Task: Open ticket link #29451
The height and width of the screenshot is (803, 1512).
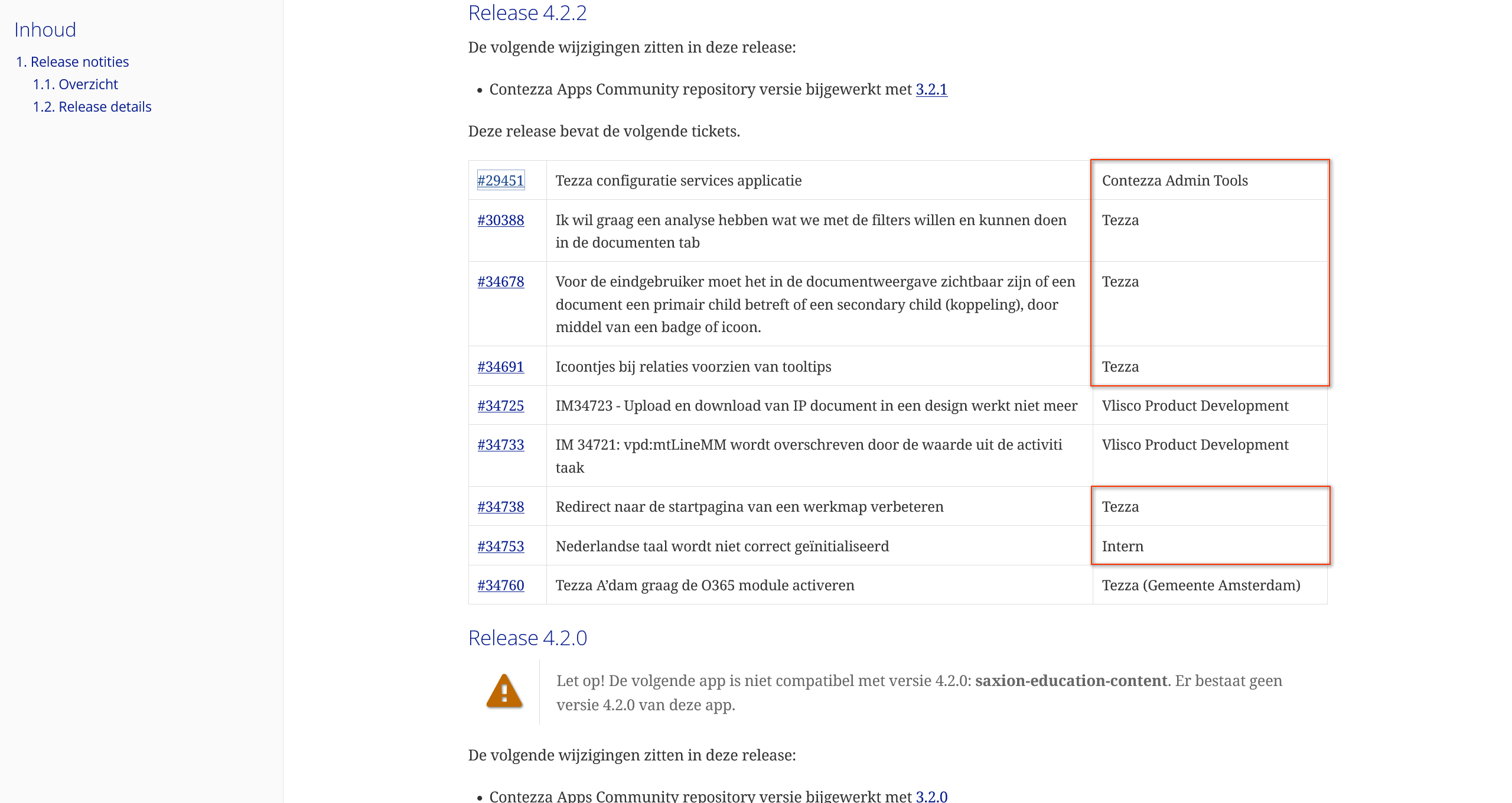Action: (500, 181)
